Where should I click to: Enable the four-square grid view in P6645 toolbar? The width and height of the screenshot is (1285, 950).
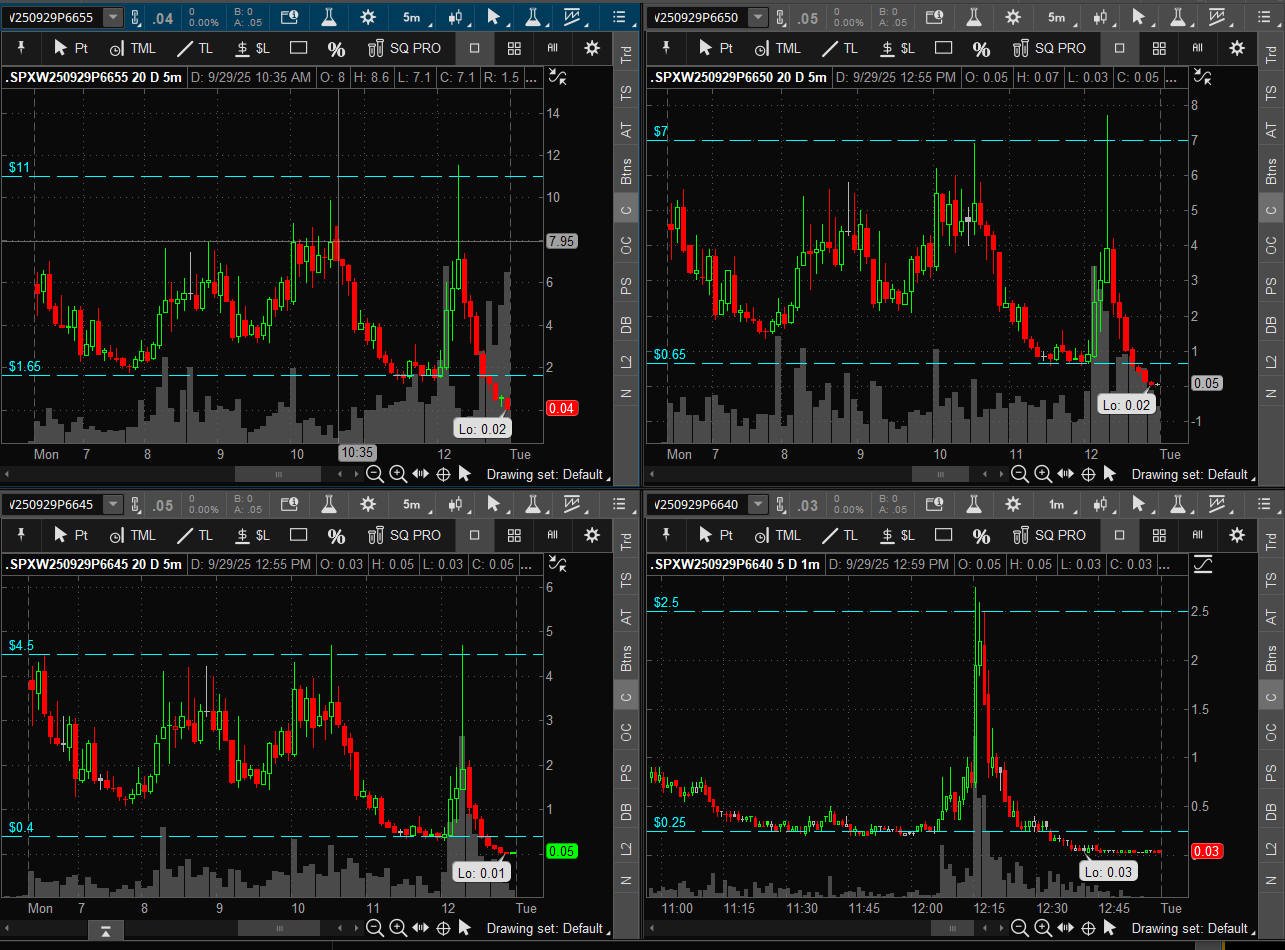[514, 535]
